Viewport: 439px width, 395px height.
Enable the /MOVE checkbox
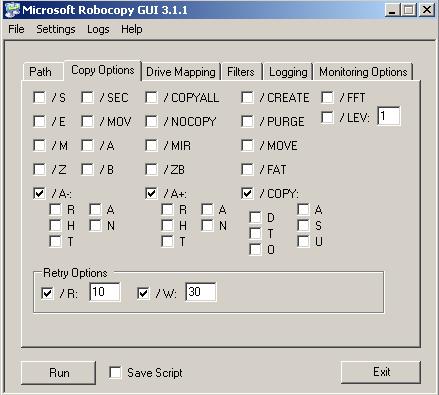(248, 146)
